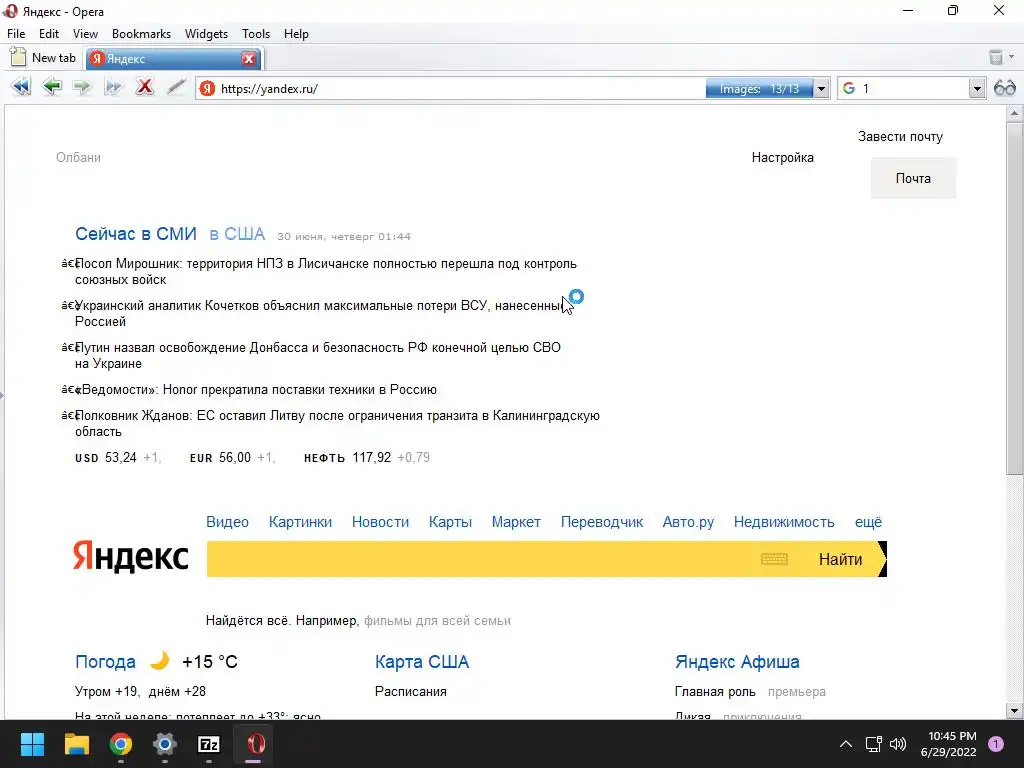
Task: Open the closed tabs trash can icon
Action: click(995, 57)
